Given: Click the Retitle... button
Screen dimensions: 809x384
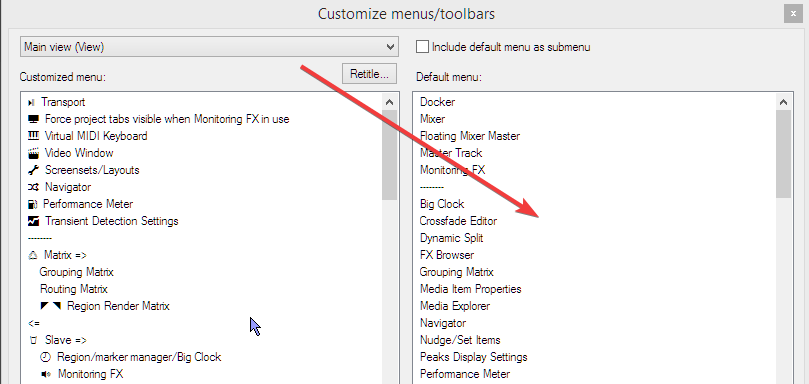Looking at the screenshot, I should 369,74.
